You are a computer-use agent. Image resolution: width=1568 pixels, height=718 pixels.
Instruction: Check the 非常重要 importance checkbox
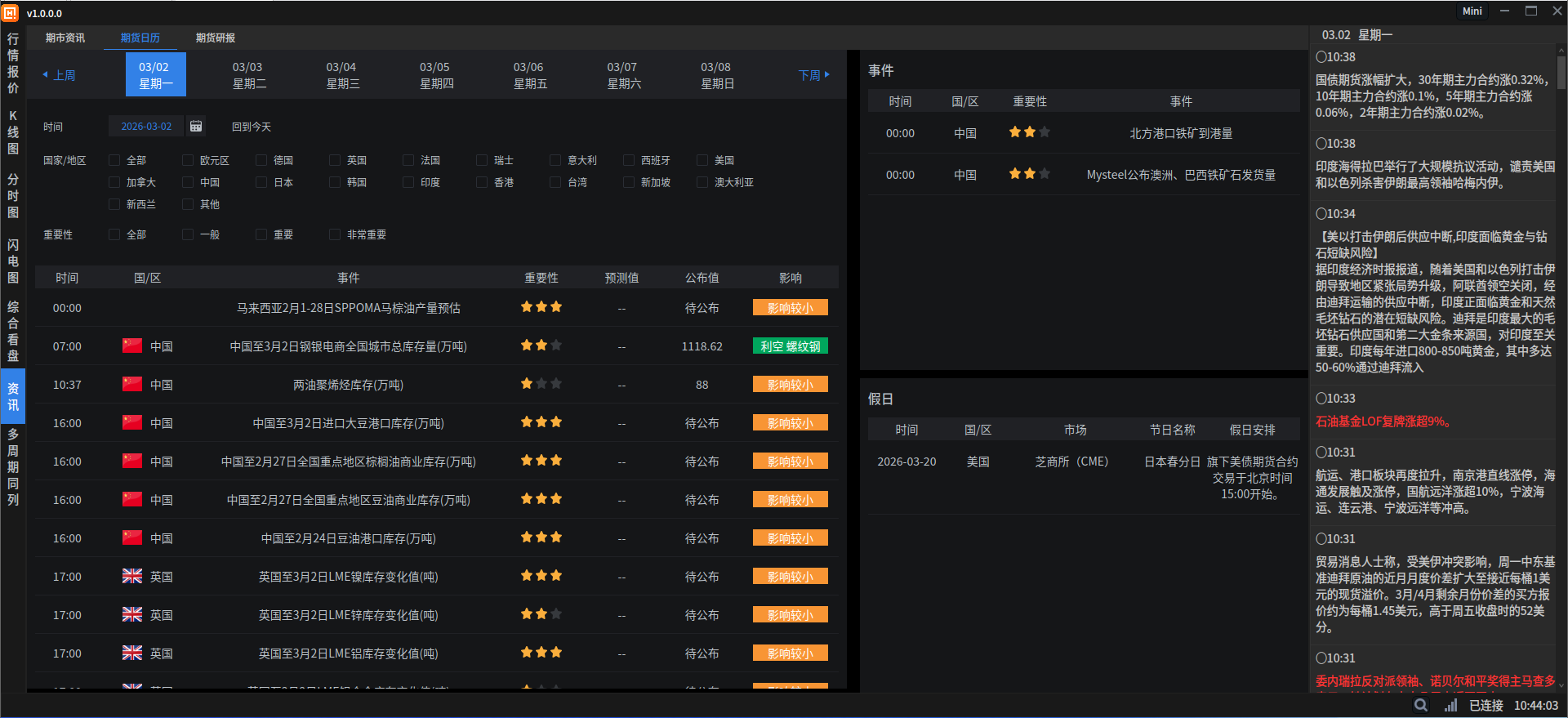pos(335,234)
